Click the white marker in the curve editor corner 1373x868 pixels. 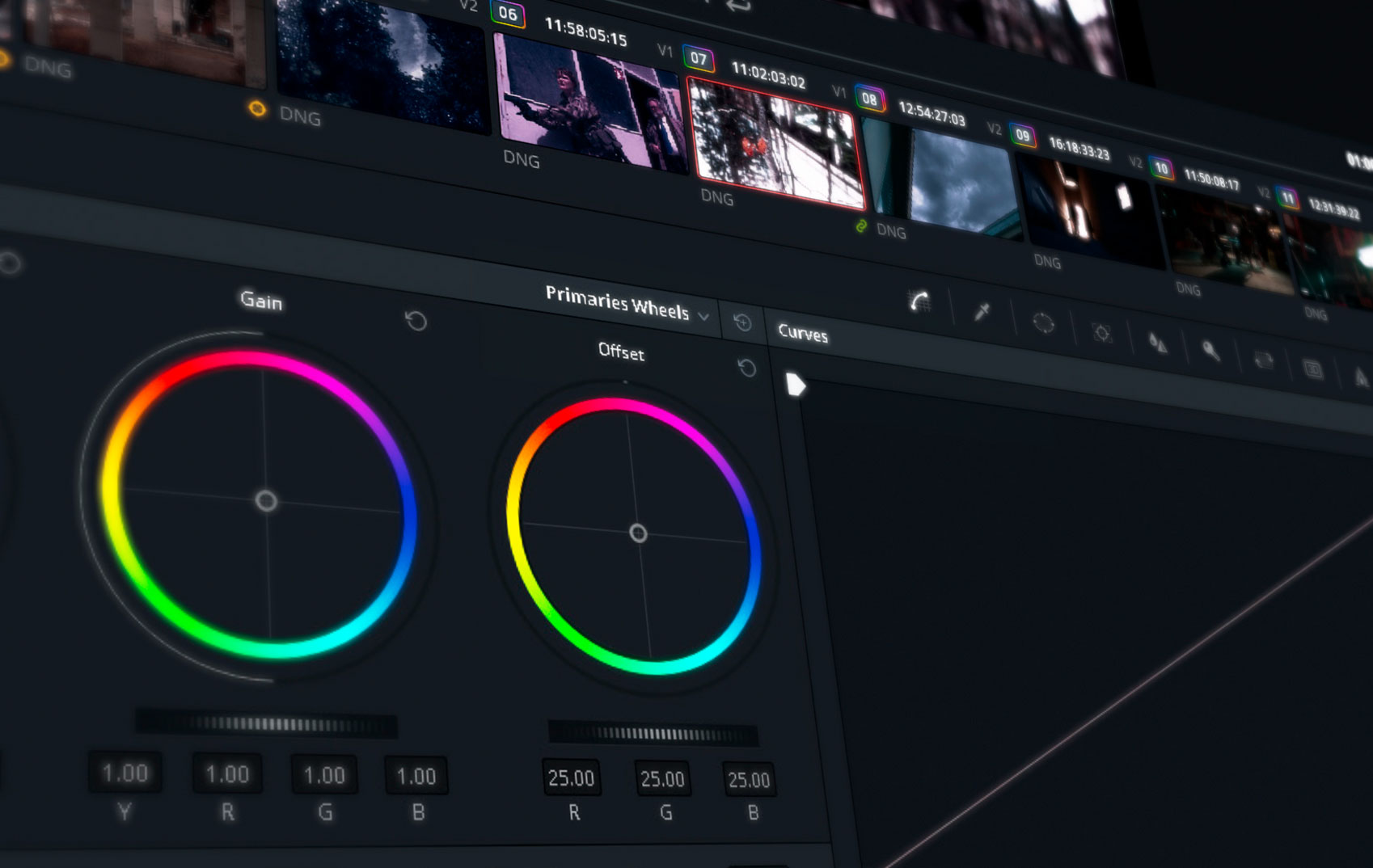point(796,385)
